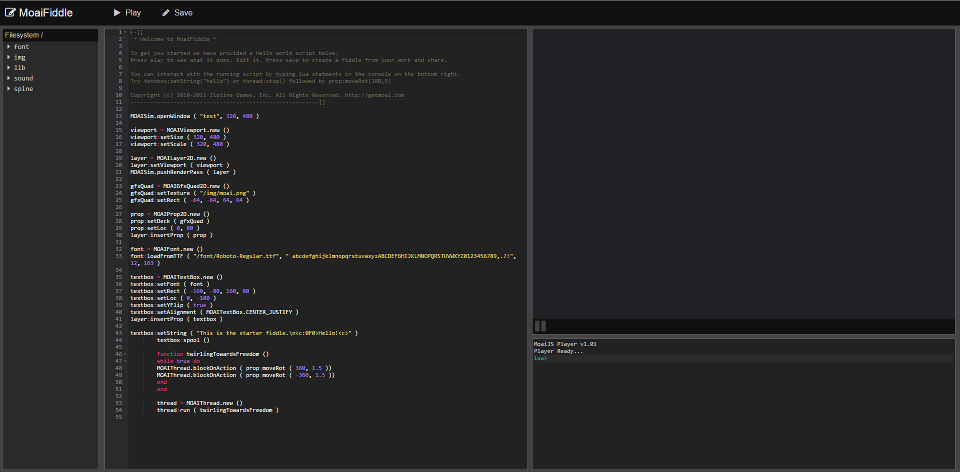The image size is (960, 472).
Task: Click the 'layer = MOAILayer2D.new ()' line
Action: pyautogui.click(x=173, y=158)
